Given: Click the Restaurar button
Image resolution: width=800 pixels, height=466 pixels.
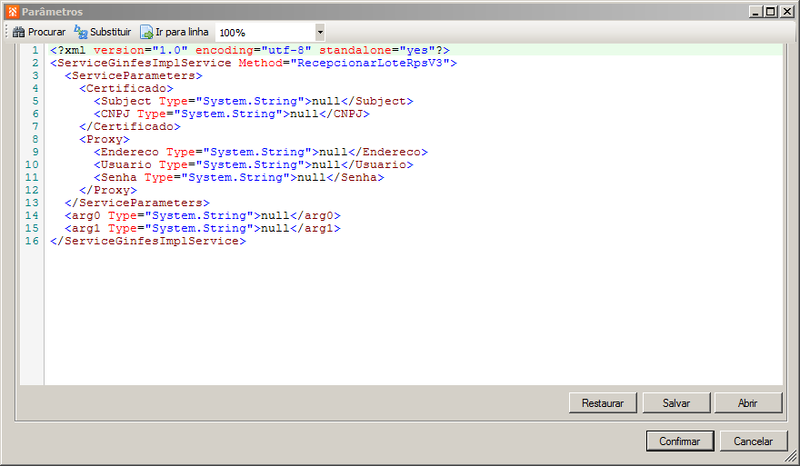Looking at the screenshot, I should [x=603, y=403].
